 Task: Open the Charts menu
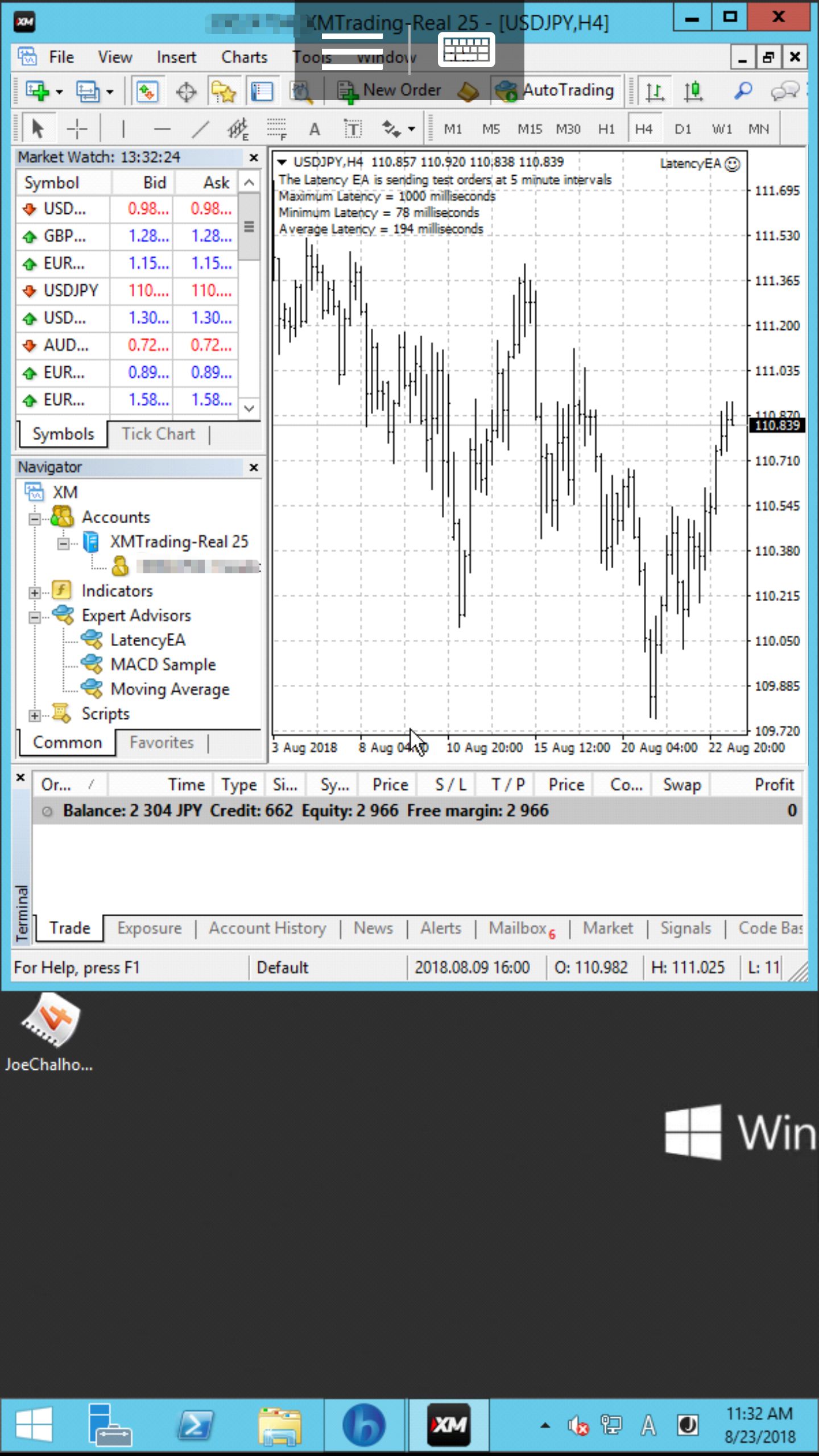point(244,57)
